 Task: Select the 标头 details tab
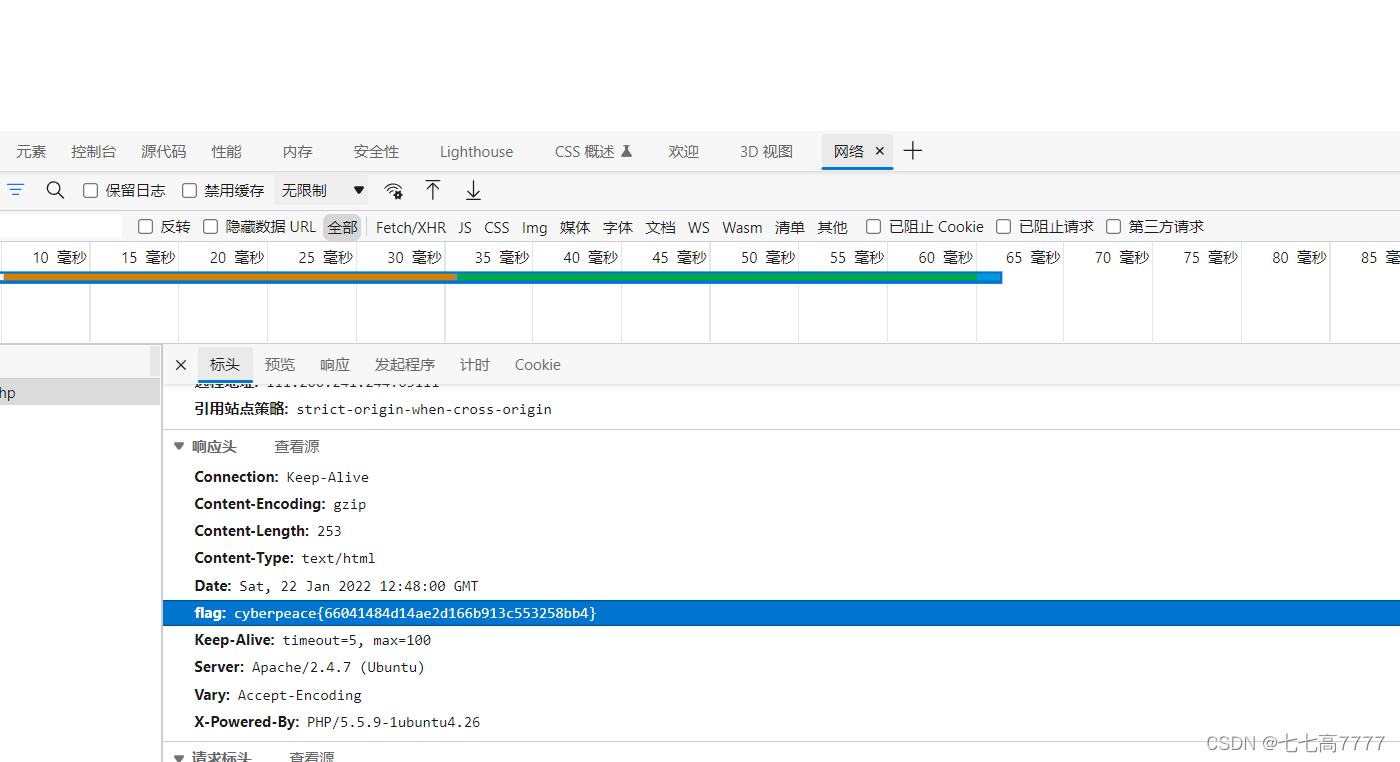click(x=225, y=365)
